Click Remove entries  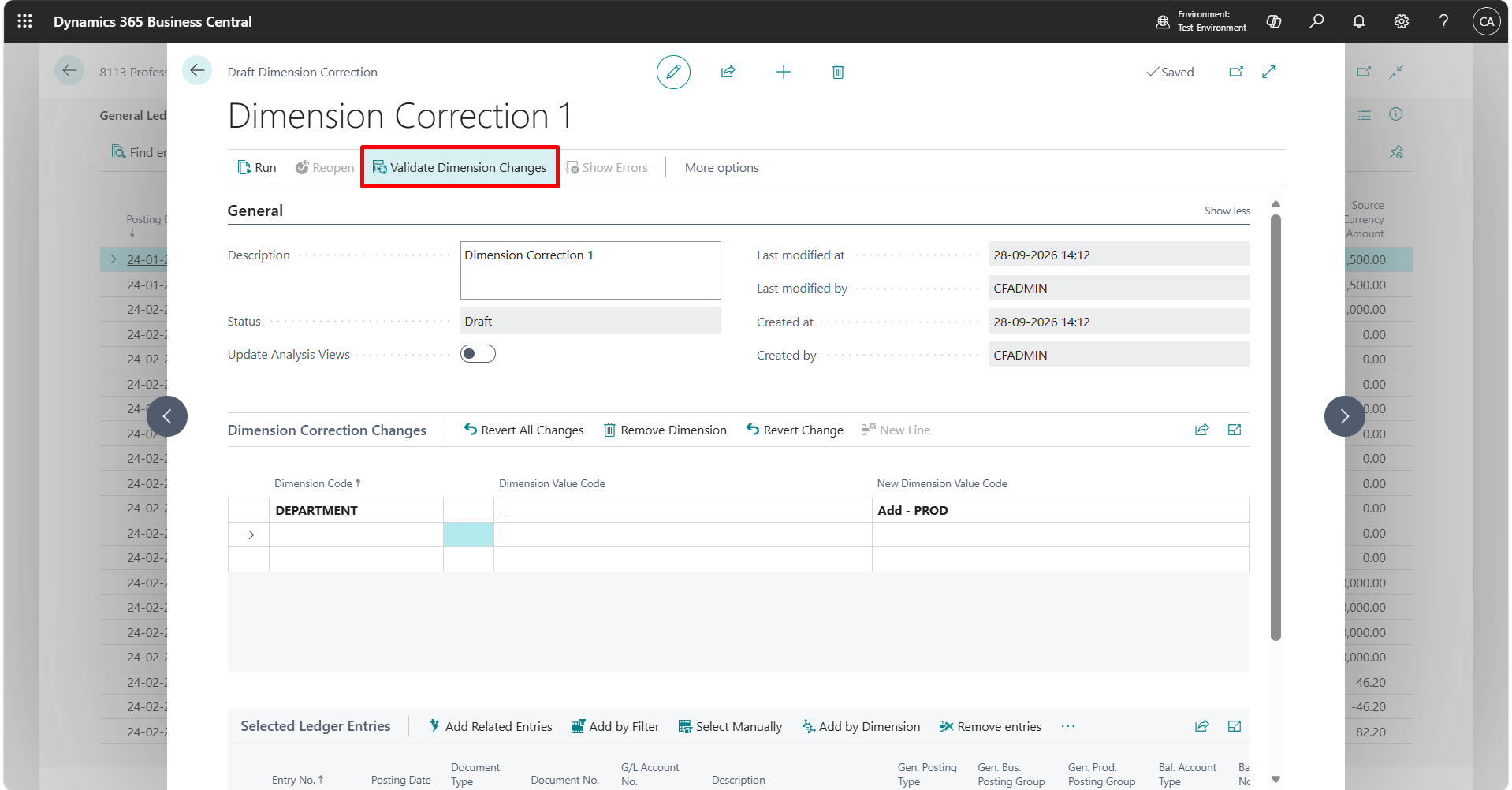click(x=990, y=726)
